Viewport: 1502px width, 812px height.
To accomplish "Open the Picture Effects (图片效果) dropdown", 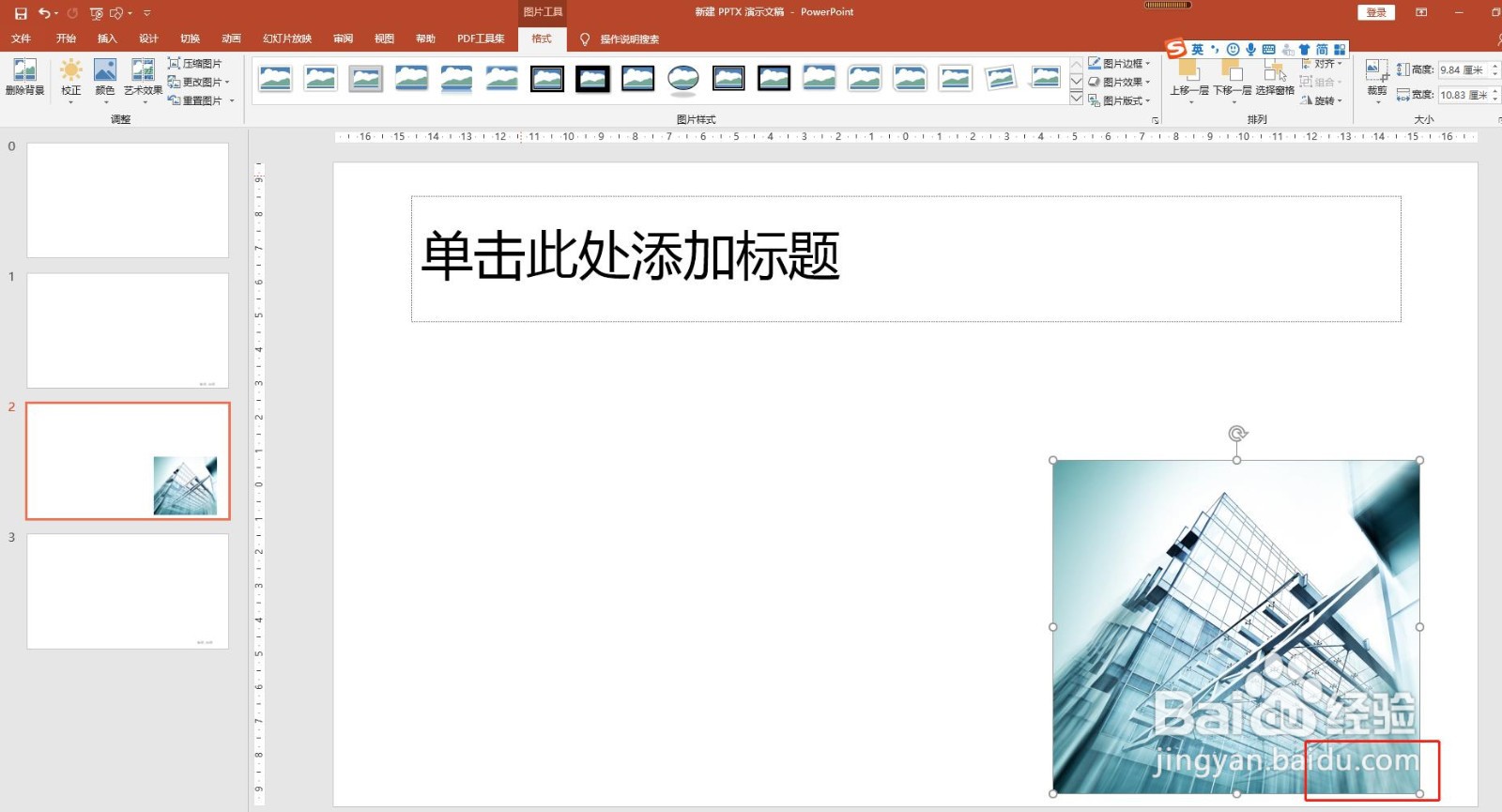I will pyautogui.click(x=1119, y=82).
